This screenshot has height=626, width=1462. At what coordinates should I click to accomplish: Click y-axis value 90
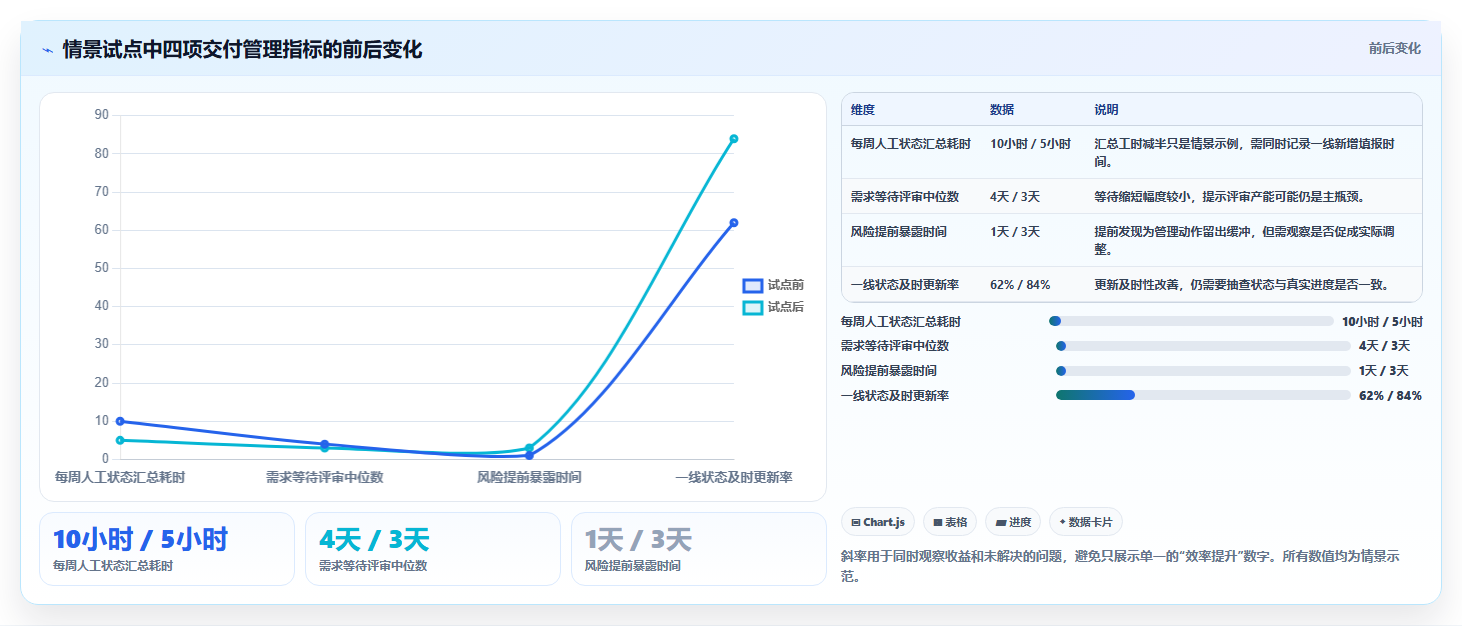coord(101,115)
